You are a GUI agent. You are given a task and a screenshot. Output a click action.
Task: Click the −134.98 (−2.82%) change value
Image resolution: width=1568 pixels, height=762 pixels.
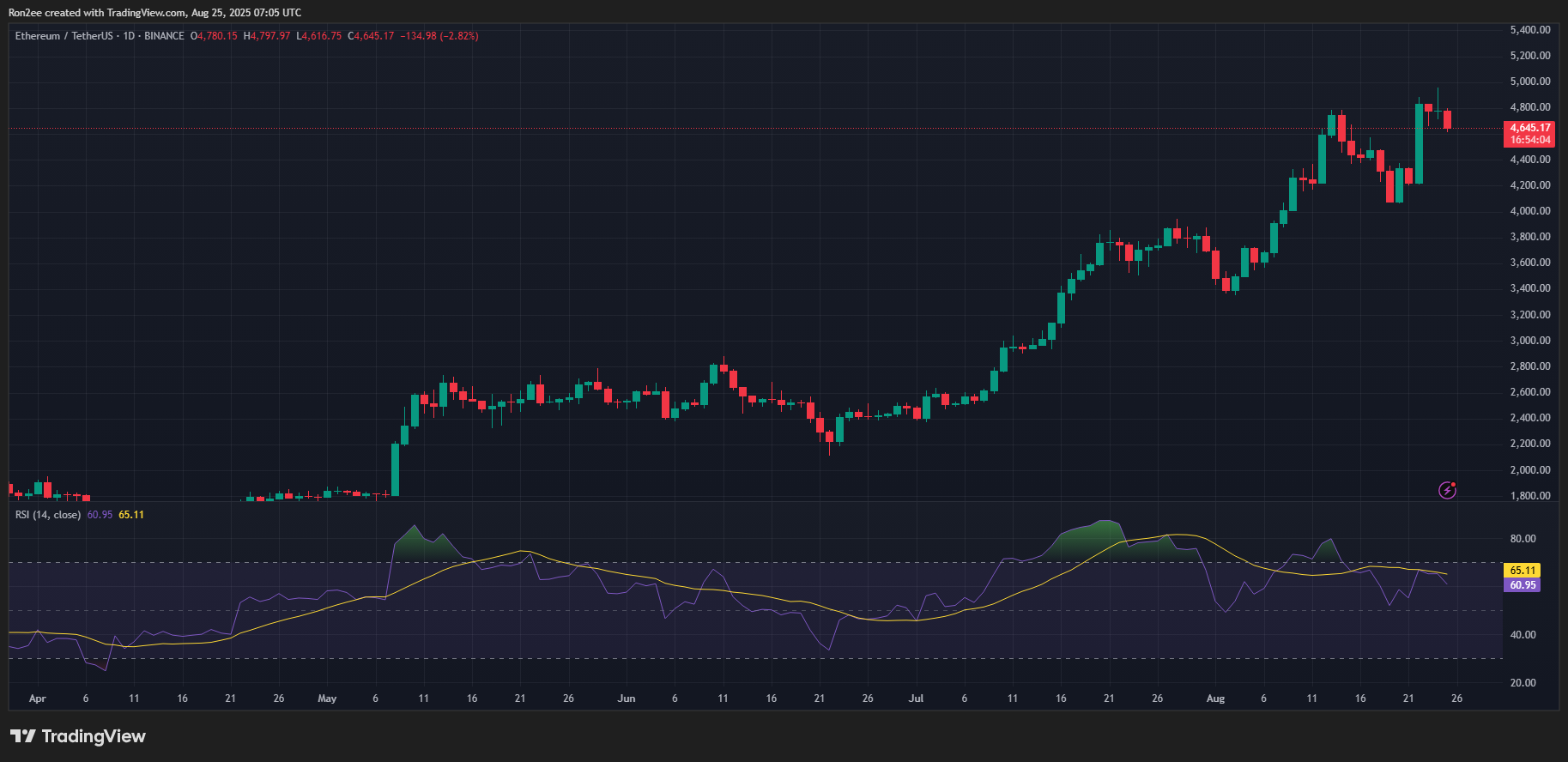(439, 36)
